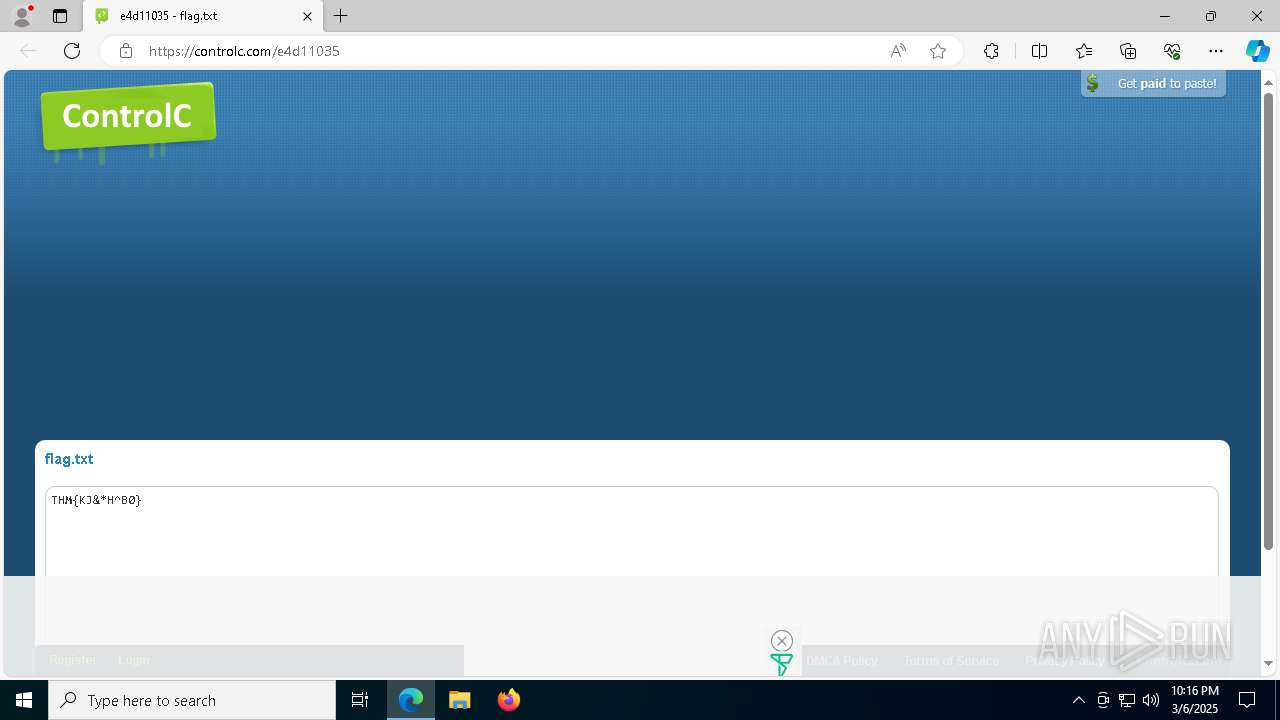Open the notification center icon
Viewport: 1280px width, 720px height.
1247,700
